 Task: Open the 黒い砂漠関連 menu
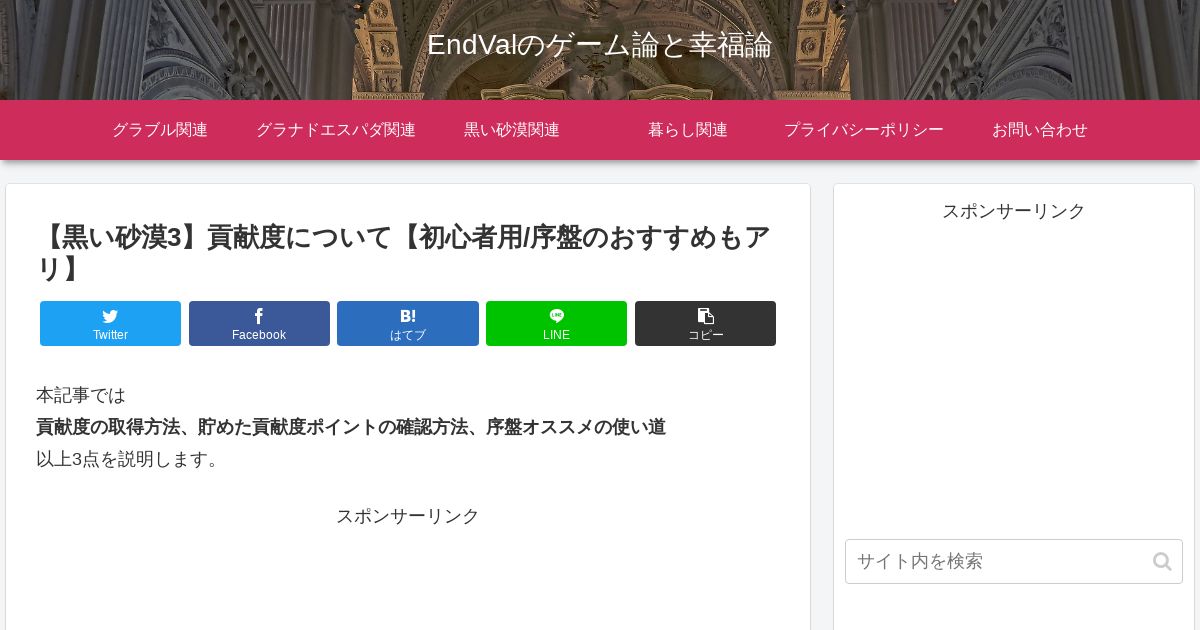pyautogui.click(x=512, y=130)
